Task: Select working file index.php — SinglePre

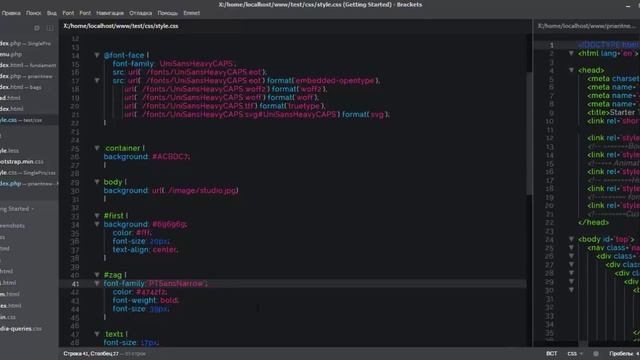Action: [x=25, y=43]
